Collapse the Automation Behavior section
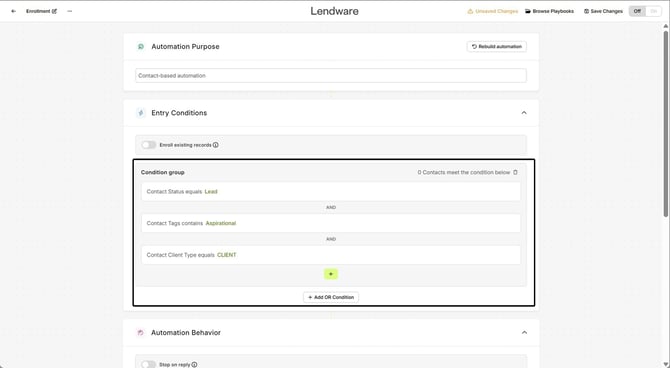The image size is (670, 368). (x=524, y=333)
